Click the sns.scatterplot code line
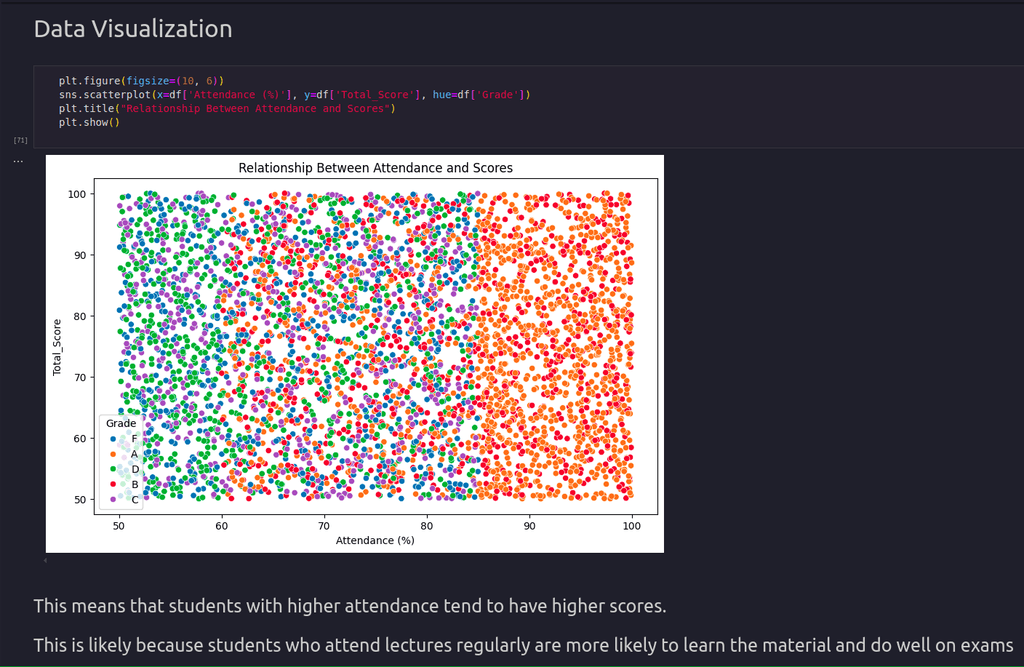Viewport: 1024px width, 667px height. click(295, 95)
